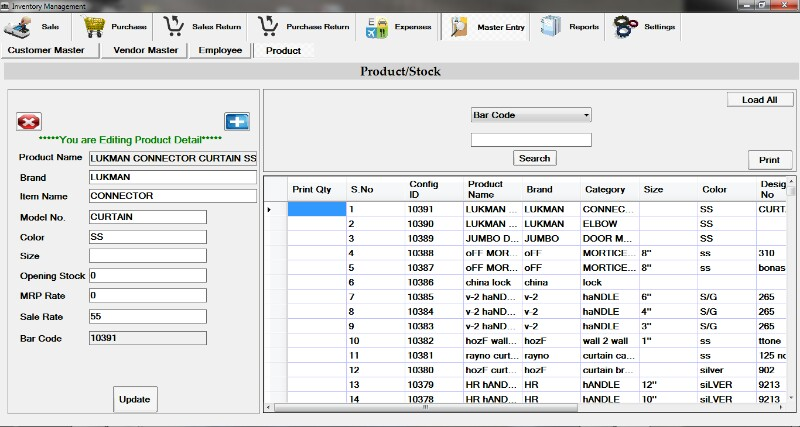The image size is (800, 427).
Task: Open the Settings gears icon
Action: [x=625, y=27]
